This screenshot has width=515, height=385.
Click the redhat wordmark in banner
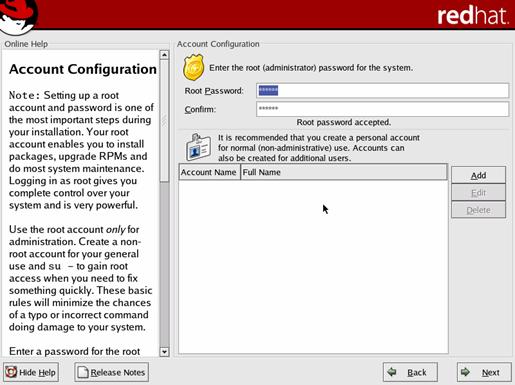pos(473,16)
